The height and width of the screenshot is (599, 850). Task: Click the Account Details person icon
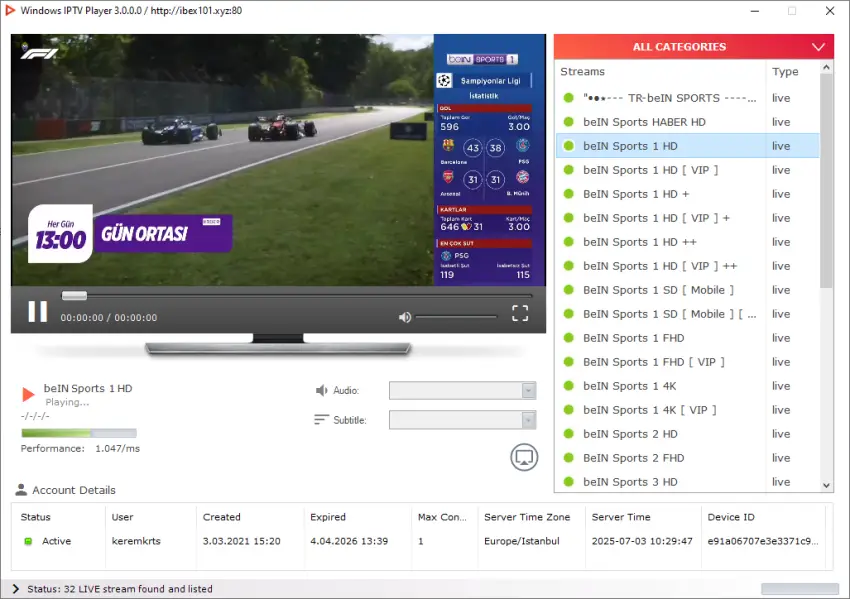pos(21,489)
